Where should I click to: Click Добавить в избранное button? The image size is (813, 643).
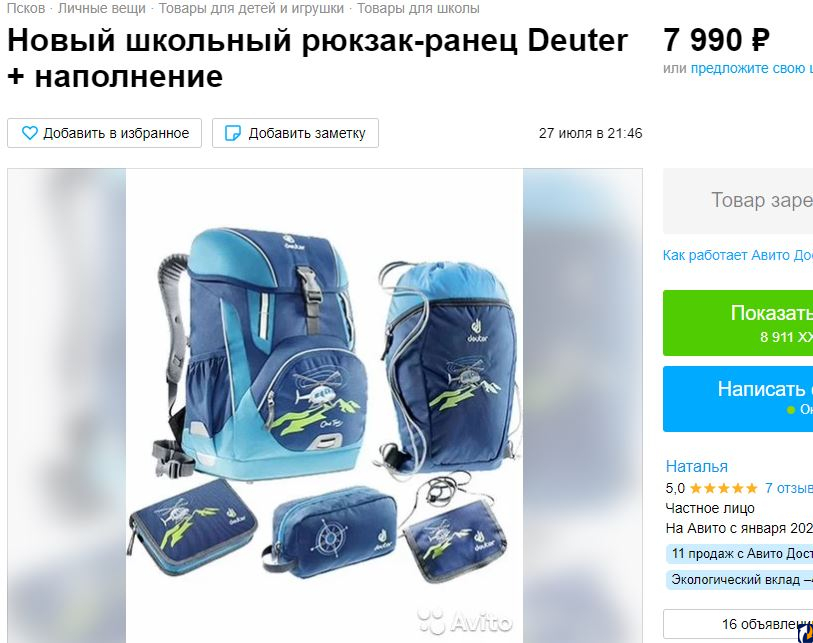pyautogui.click(x=104, y=133)
